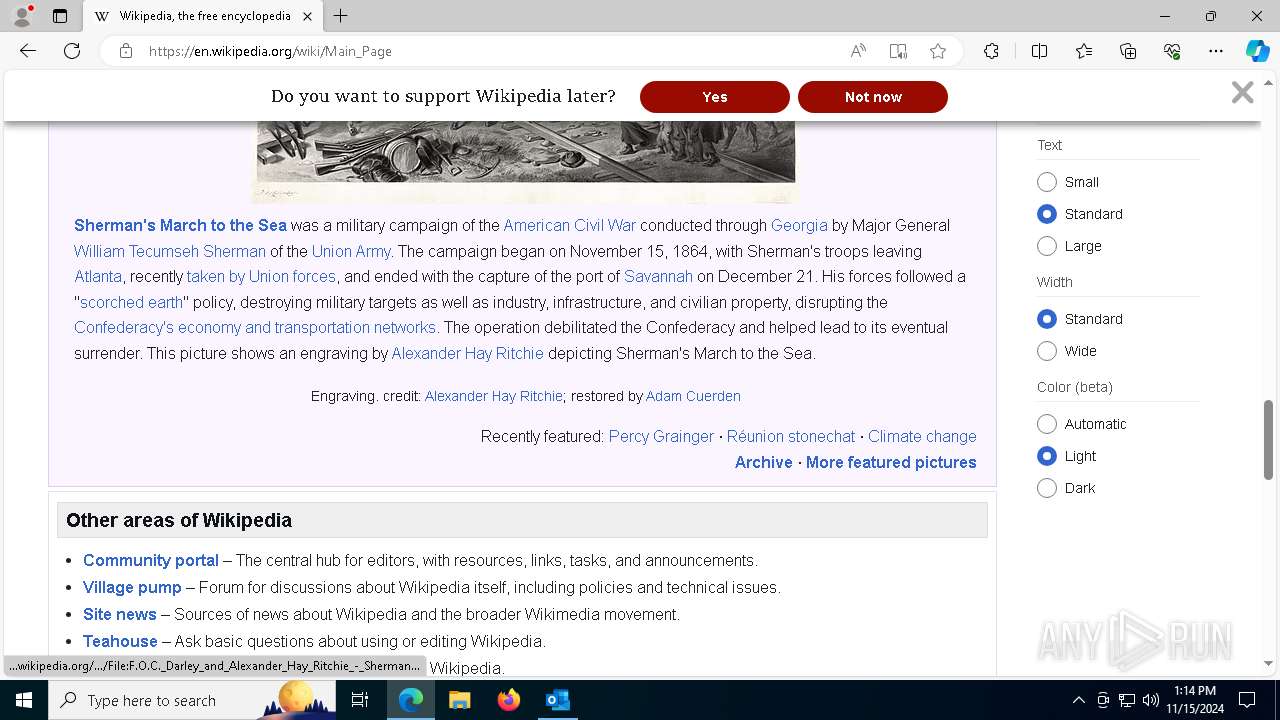Open the scorched earth link
Screen dimensions: 1280x720
click(132, 302)
